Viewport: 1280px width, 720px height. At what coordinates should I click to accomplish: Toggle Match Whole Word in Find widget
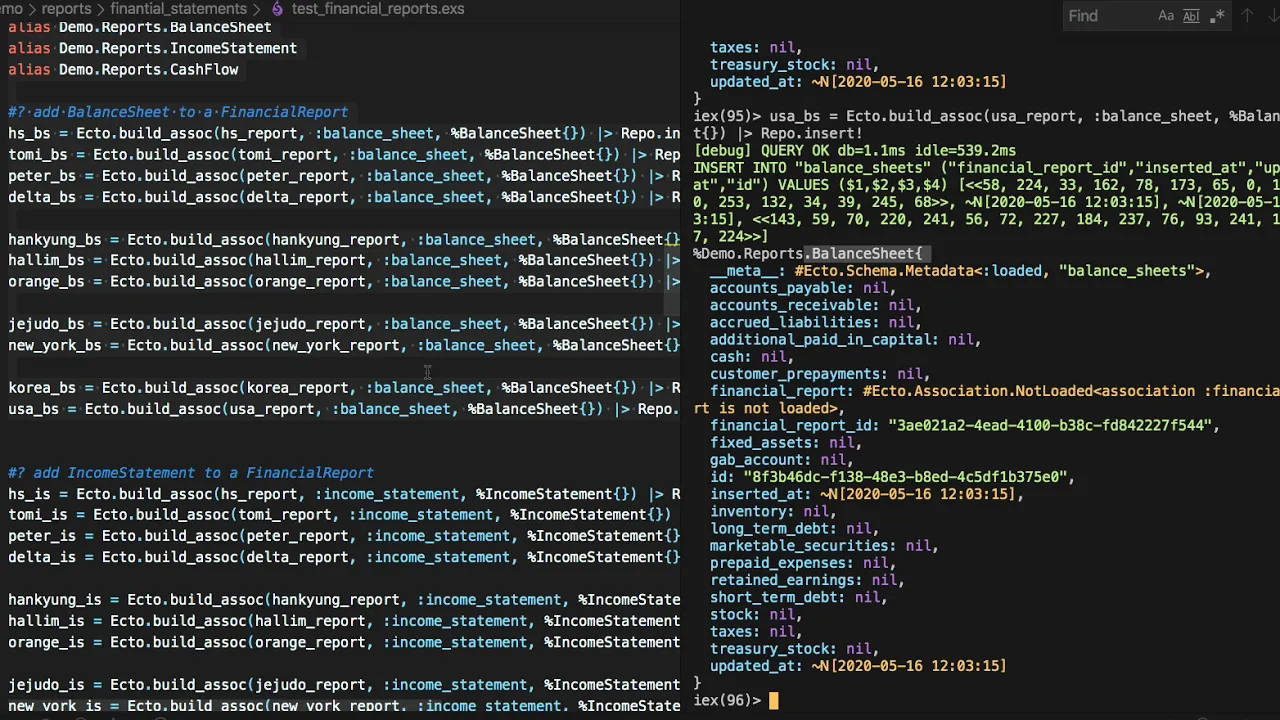pos(1191,16)
